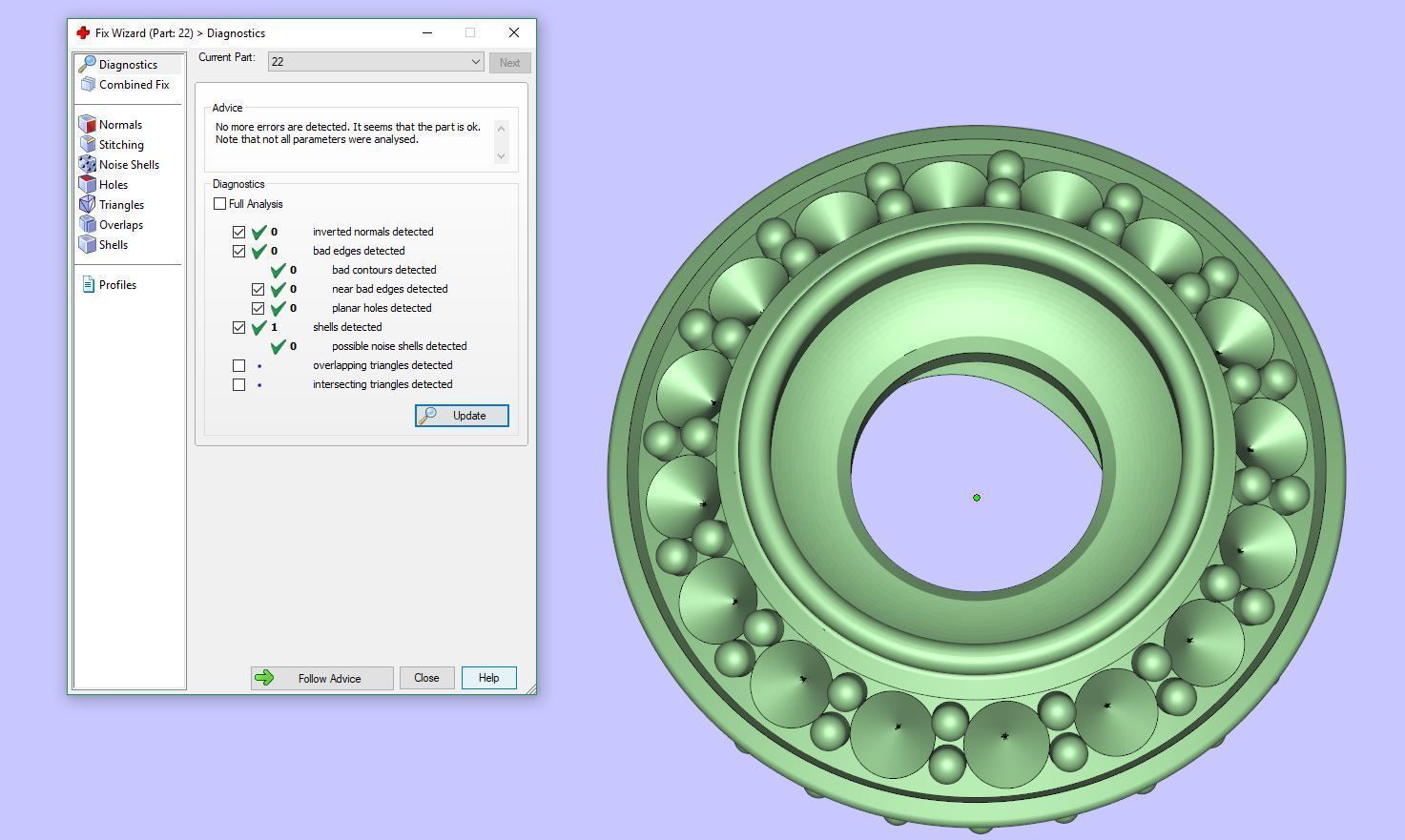Click the Update button
This screenshot has width=1405, height=840.
click(x=462, y=416)
